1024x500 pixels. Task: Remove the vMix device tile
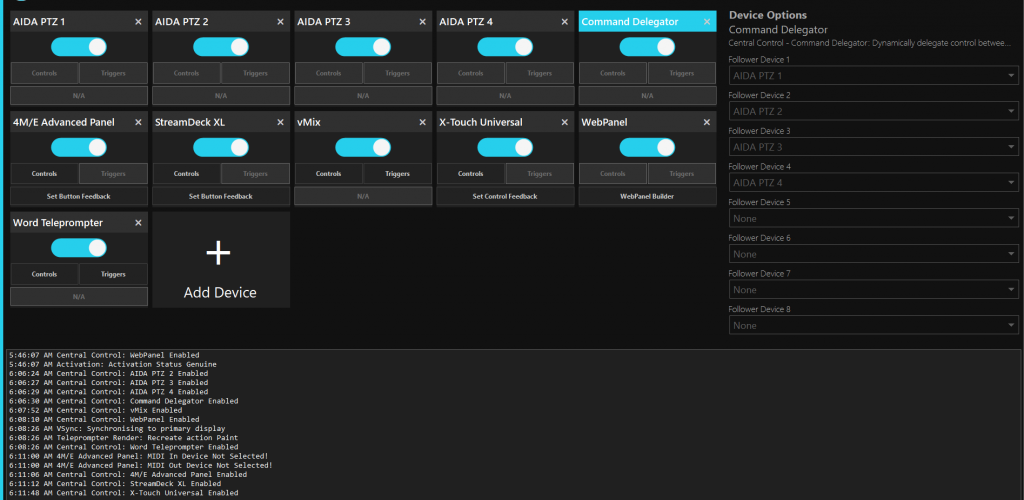tap(423, 122)
